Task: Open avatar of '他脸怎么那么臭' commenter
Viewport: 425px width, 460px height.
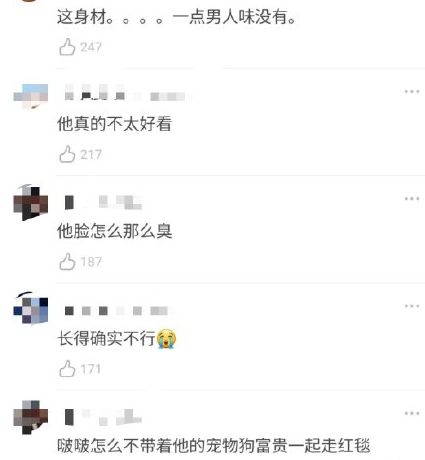Action: [x=31, y=203]
